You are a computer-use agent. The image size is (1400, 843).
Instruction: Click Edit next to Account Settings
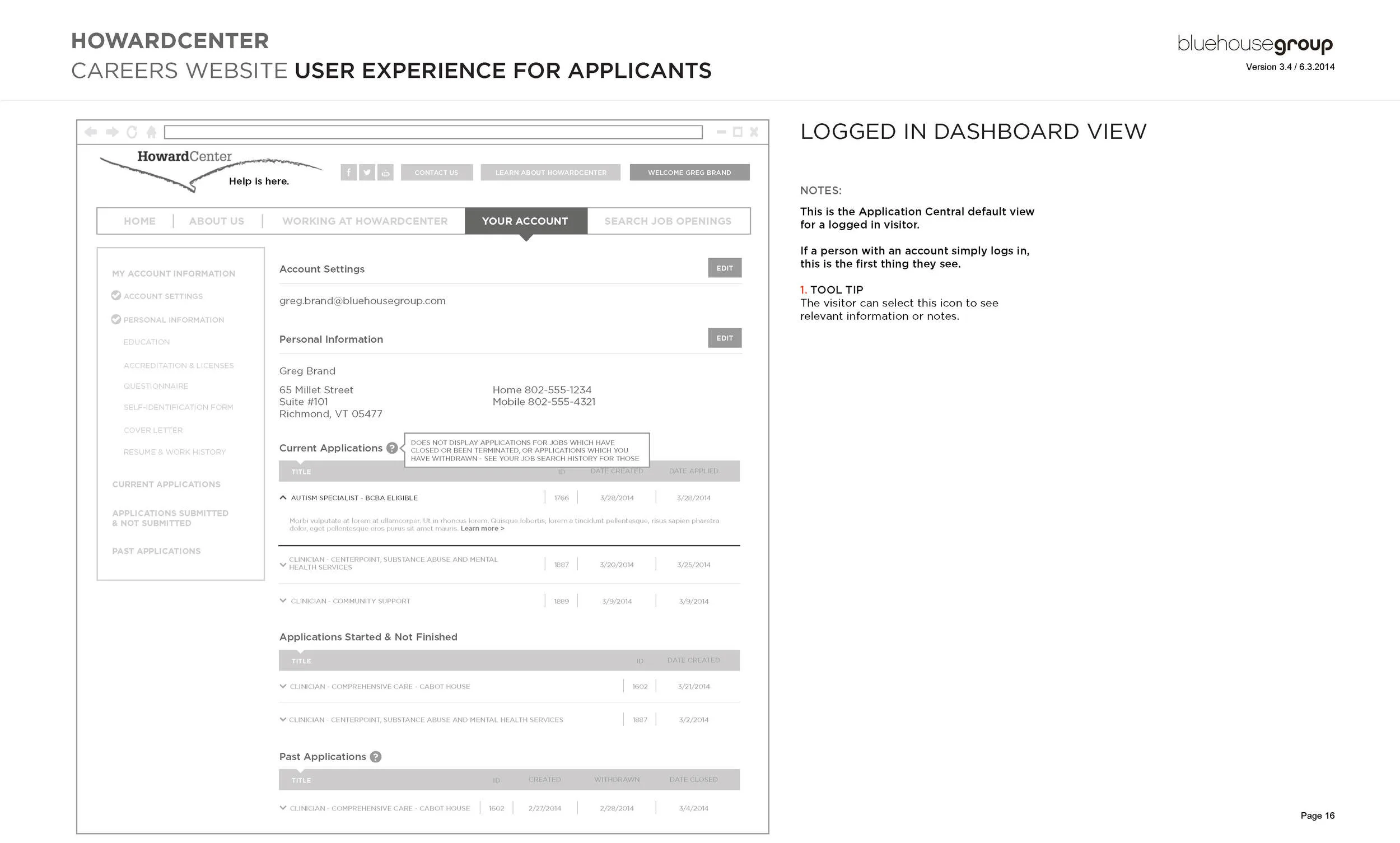coord(725,268)
